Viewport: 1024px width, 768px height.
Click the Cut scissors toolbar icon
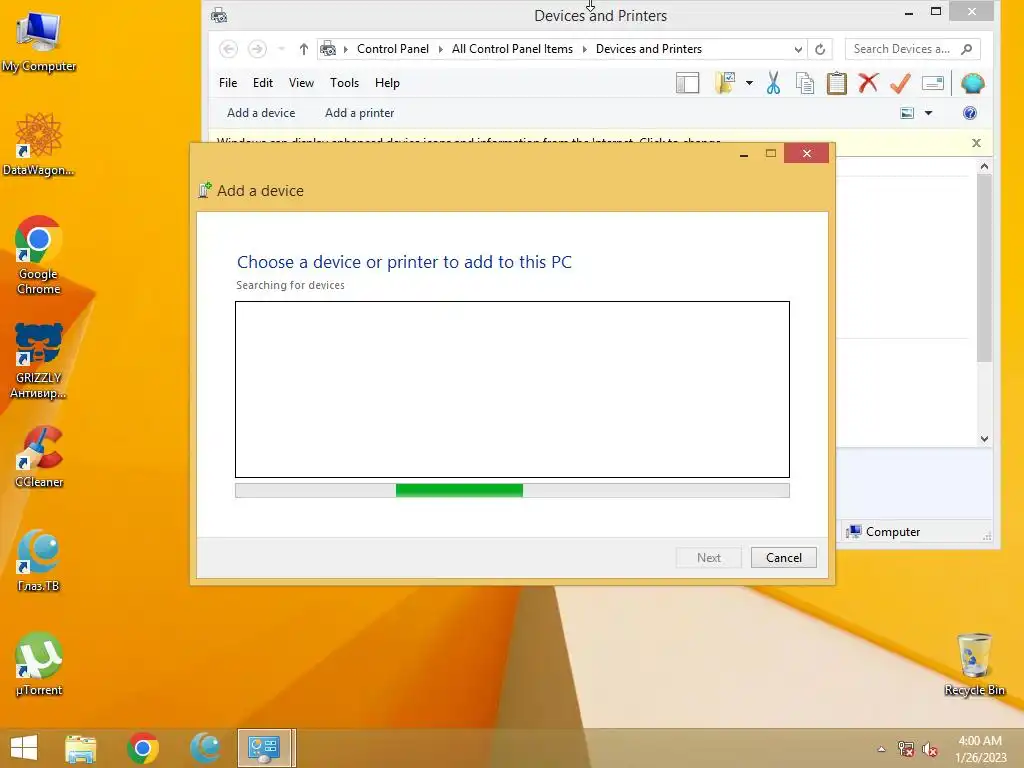pyautogui.click(x=773, y=83)
